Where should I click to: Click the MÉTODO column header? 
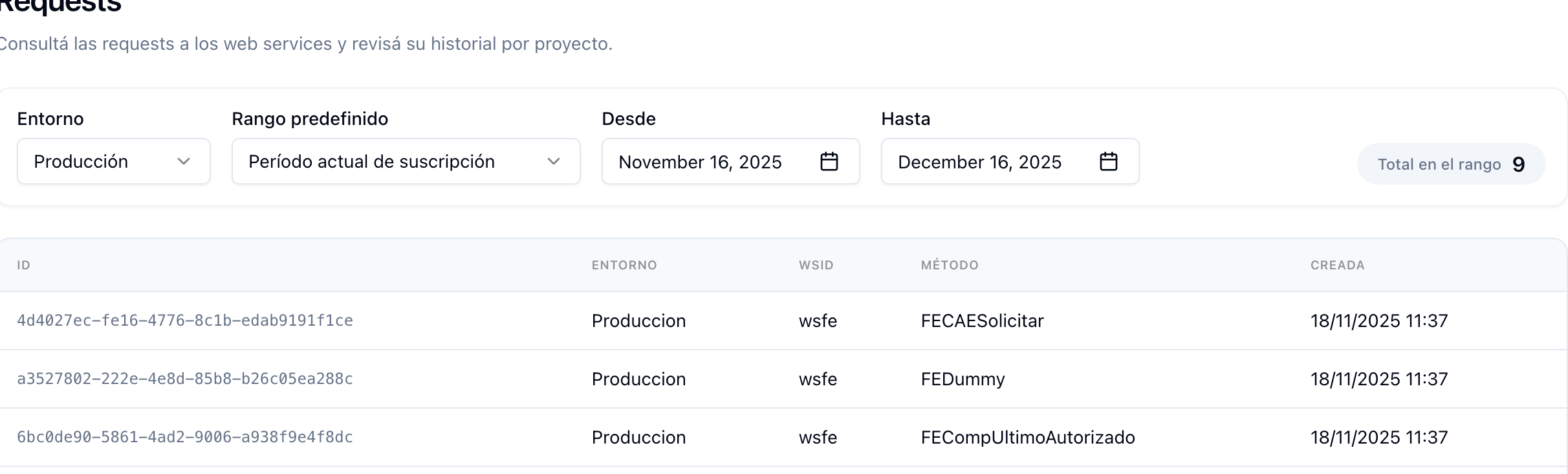coord(950,265)
